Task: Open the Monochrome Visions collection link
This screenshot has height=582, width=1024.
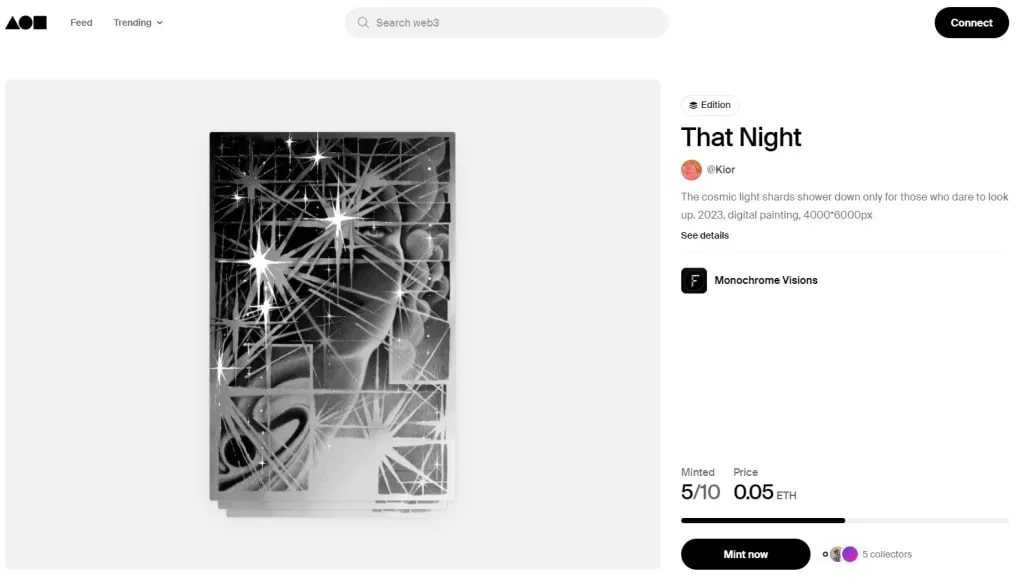Action: coord(766,280)
